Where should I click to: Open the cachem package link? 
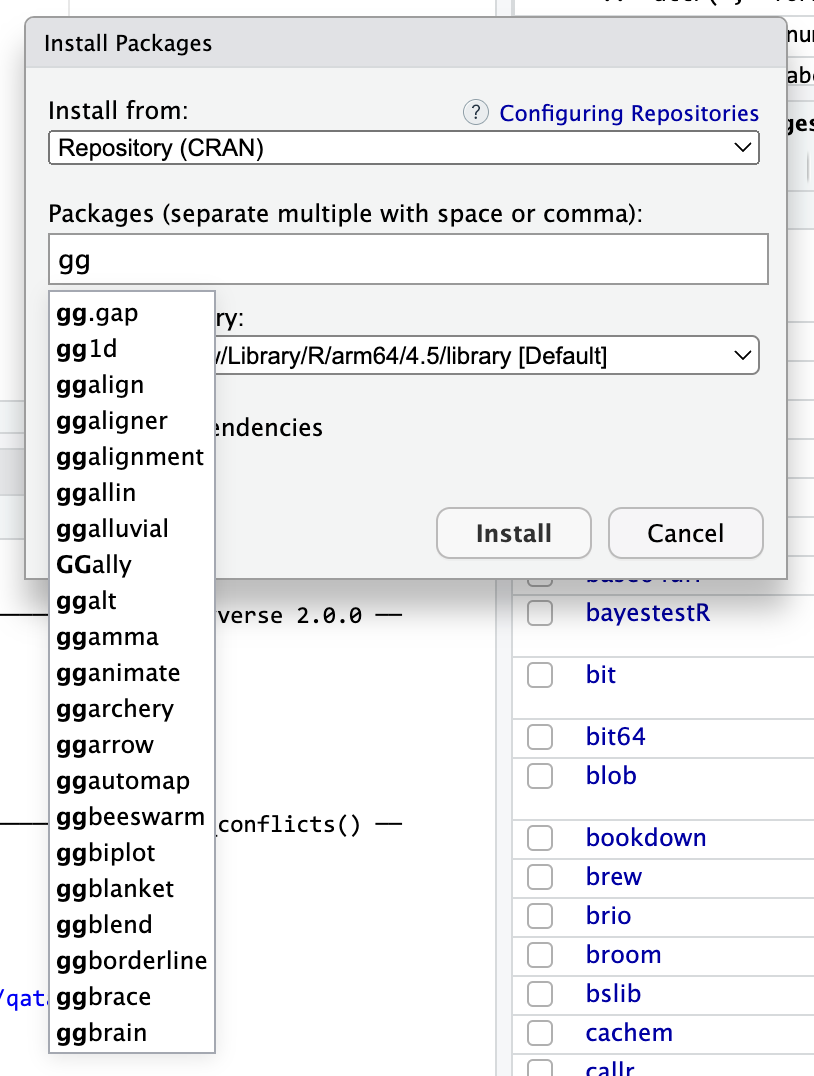tap(629, 1033)
